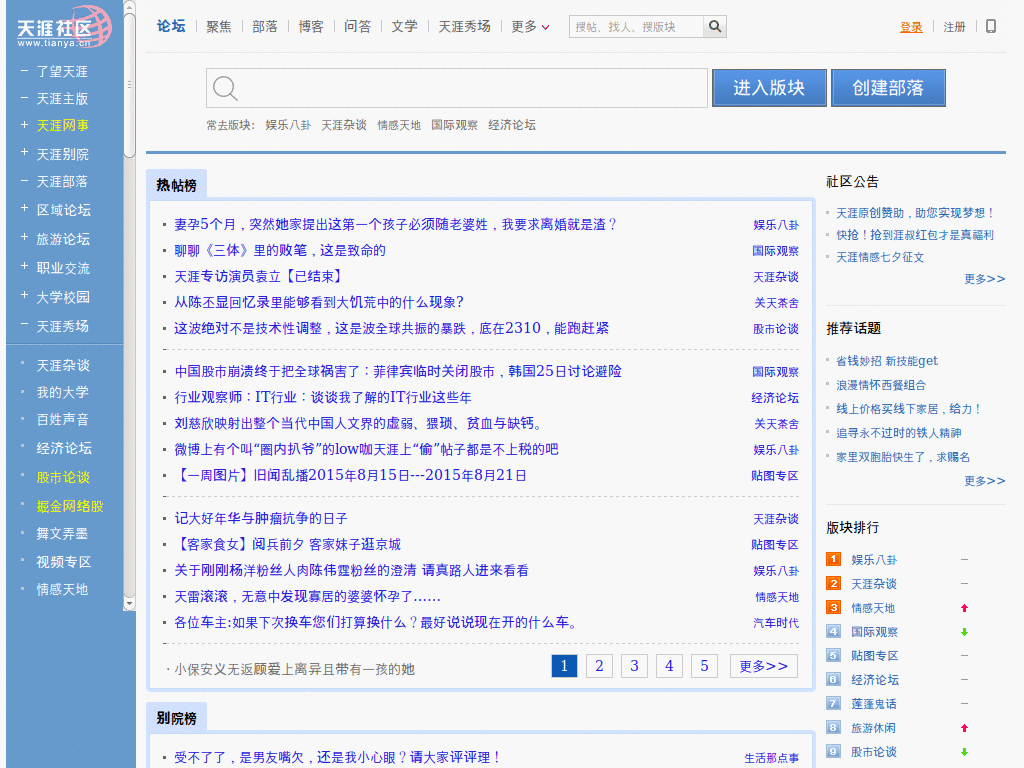Open topic 浪漫情怀西餐组合

880,385
